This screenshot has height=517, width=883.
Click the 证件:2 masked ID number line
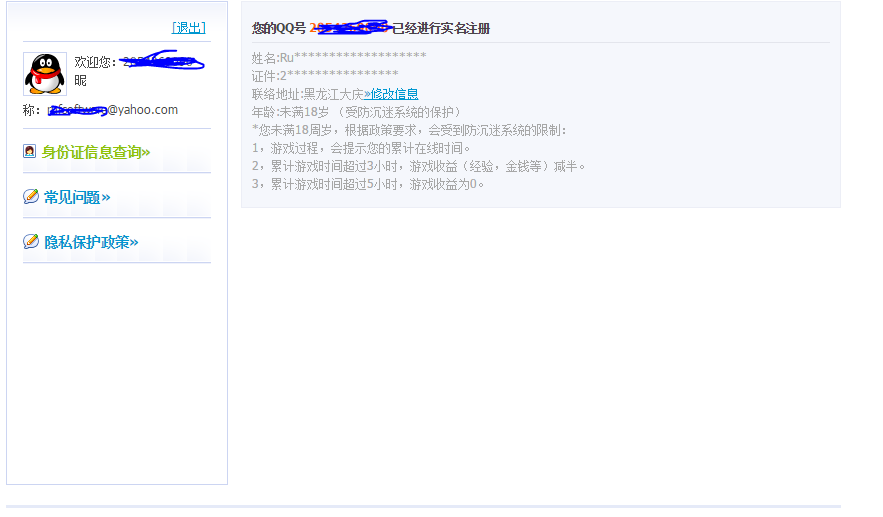(x=325, y=75)
